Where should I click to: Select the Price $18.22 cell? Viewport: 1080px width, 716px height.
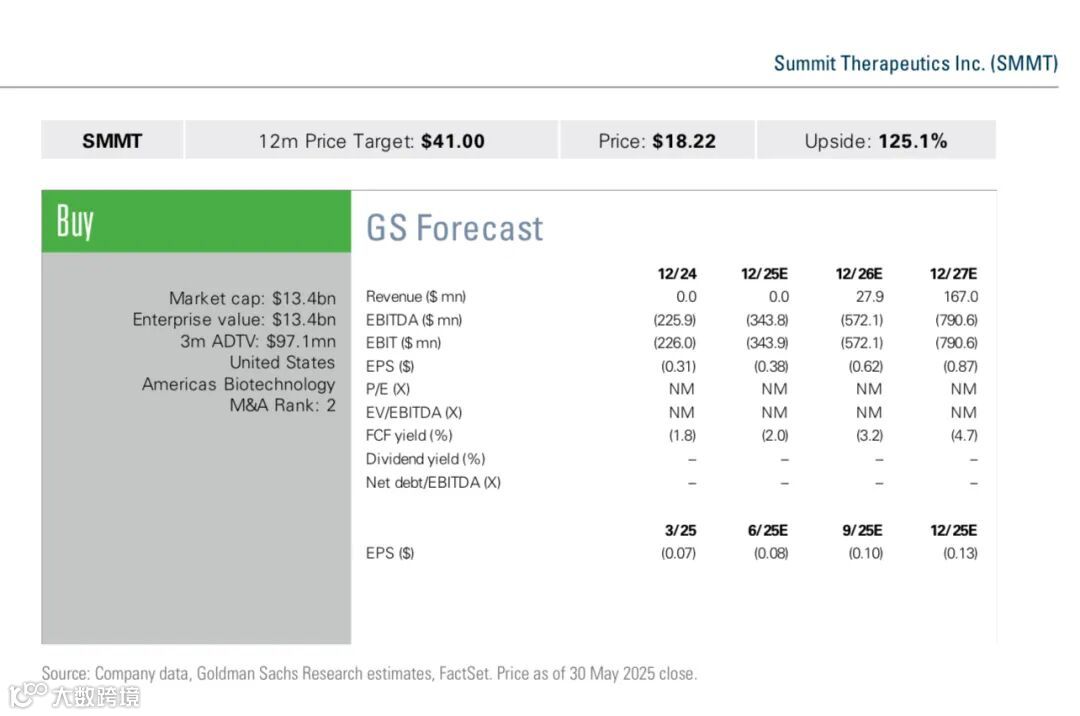657,141
